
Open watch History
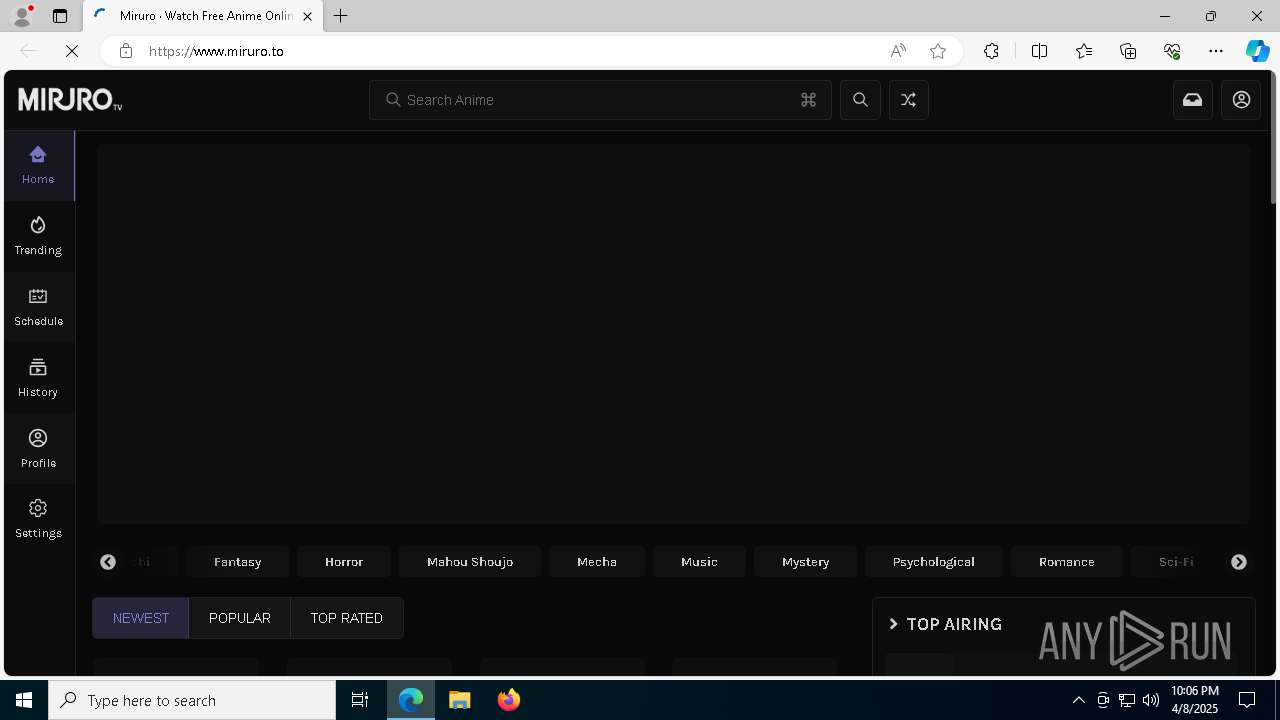point(38,378)
